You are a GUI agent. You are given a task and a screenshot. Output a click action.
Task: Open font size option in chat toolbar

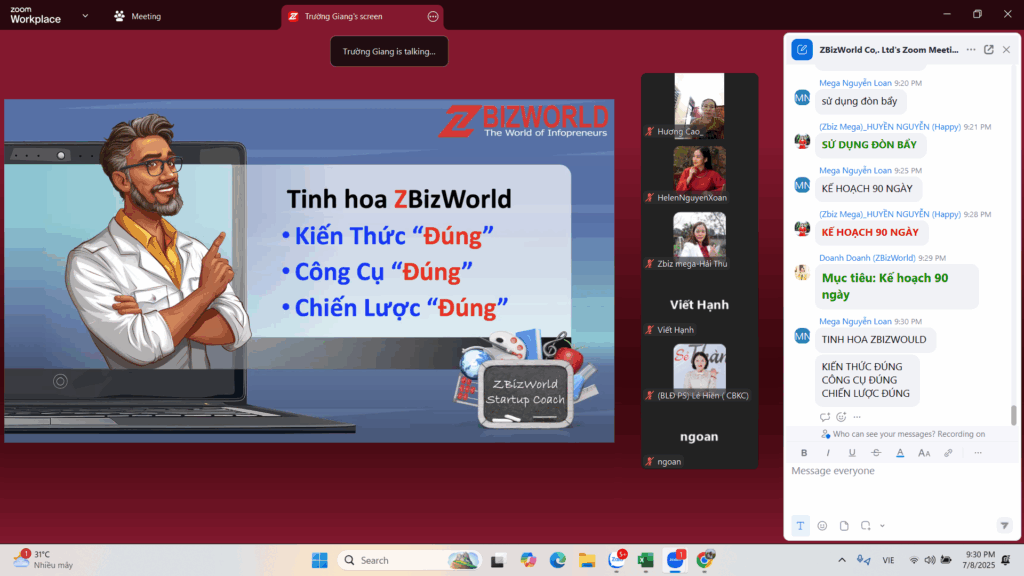click(924, 453)
